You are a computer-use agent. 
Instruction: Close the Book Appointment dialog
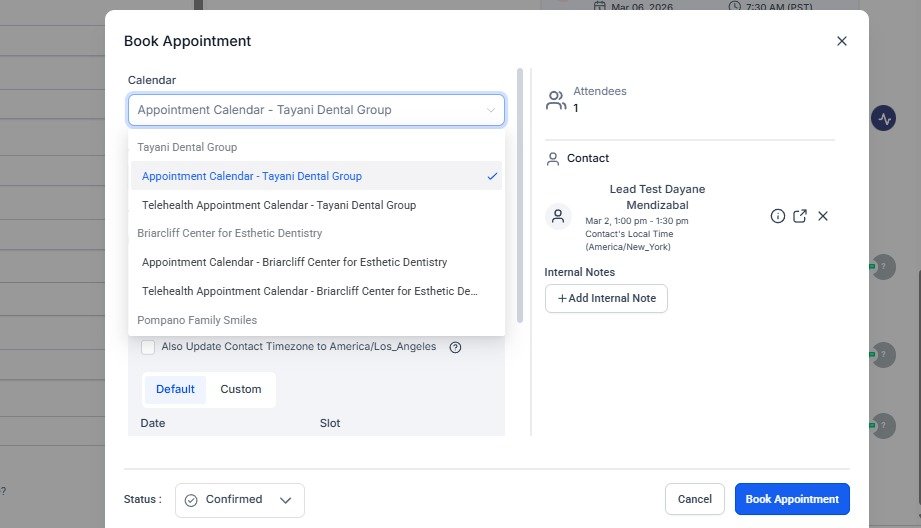tap(841, 41)
